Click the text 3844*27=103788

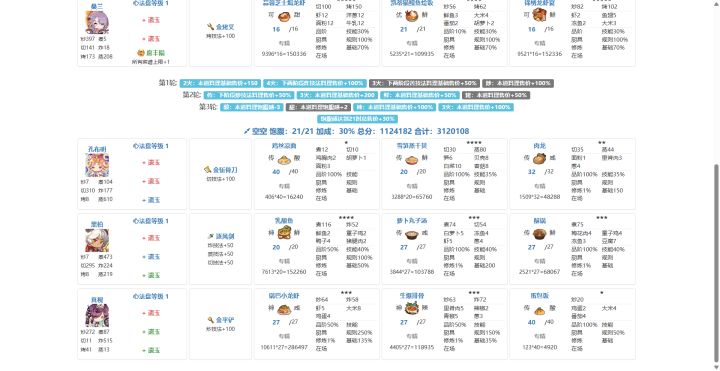point(411,272)
